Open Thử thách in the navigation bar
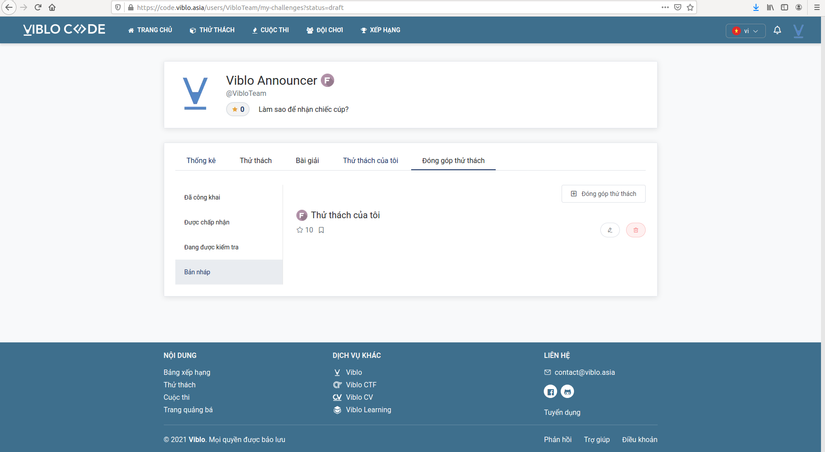825x452 pixels. pos(212,30)
